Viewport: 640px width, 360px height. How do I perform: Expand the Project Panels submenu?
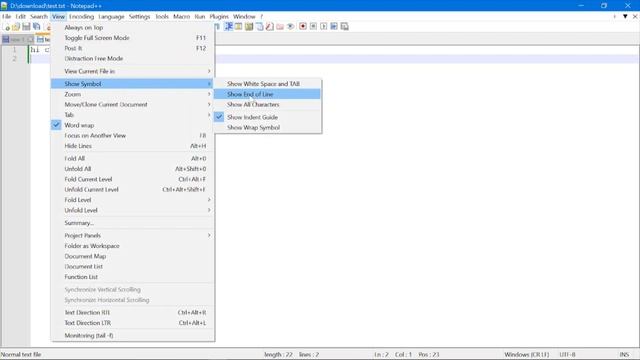tap(133, 236)
